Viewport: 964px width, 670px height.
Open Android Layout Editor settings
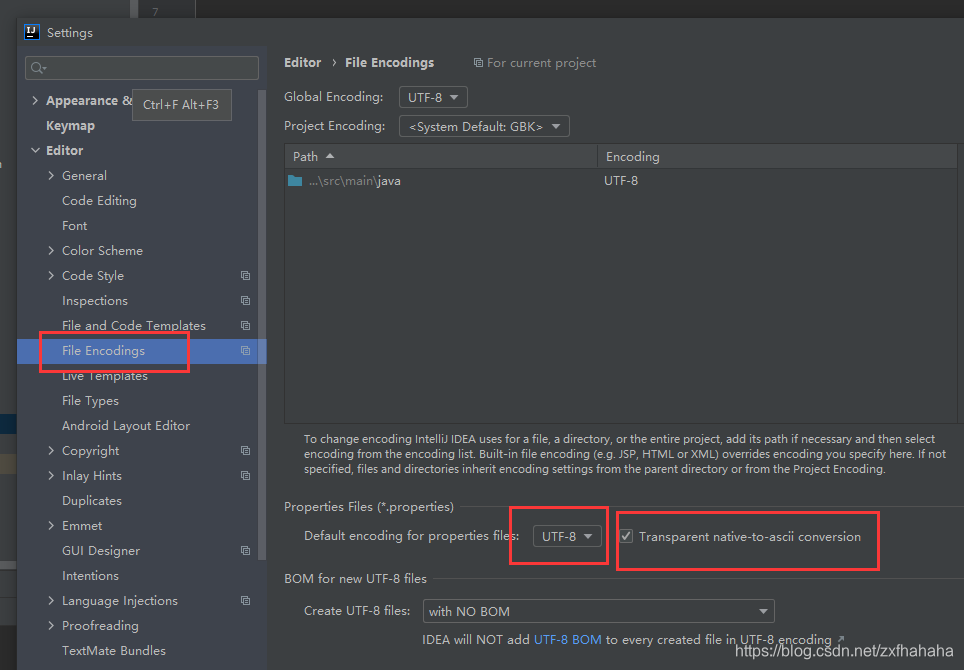[x=125, y=425]
